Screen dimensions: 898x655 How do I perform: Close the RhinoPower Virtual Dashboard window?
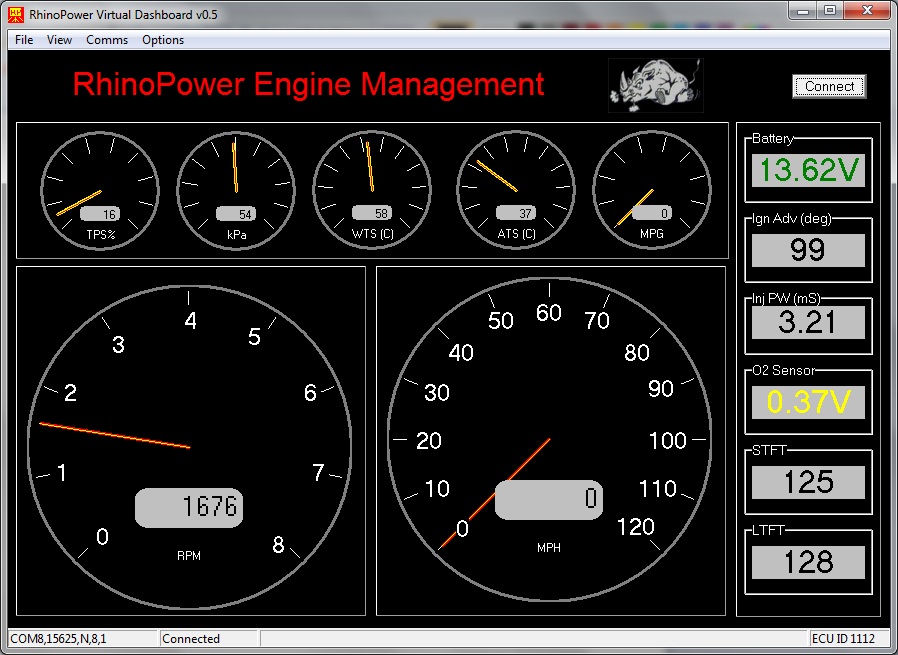tap(867, 11)
